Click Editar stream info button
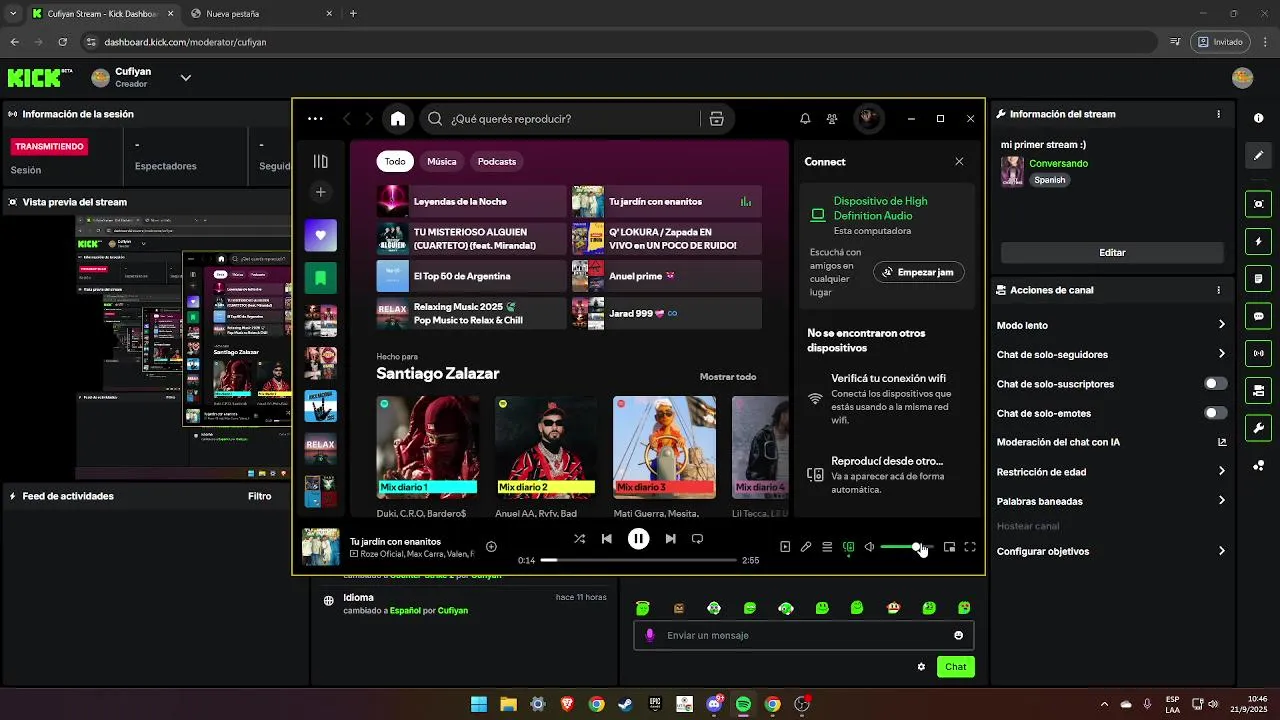Screen dimensions: 1280x720 coord(1112,253)
